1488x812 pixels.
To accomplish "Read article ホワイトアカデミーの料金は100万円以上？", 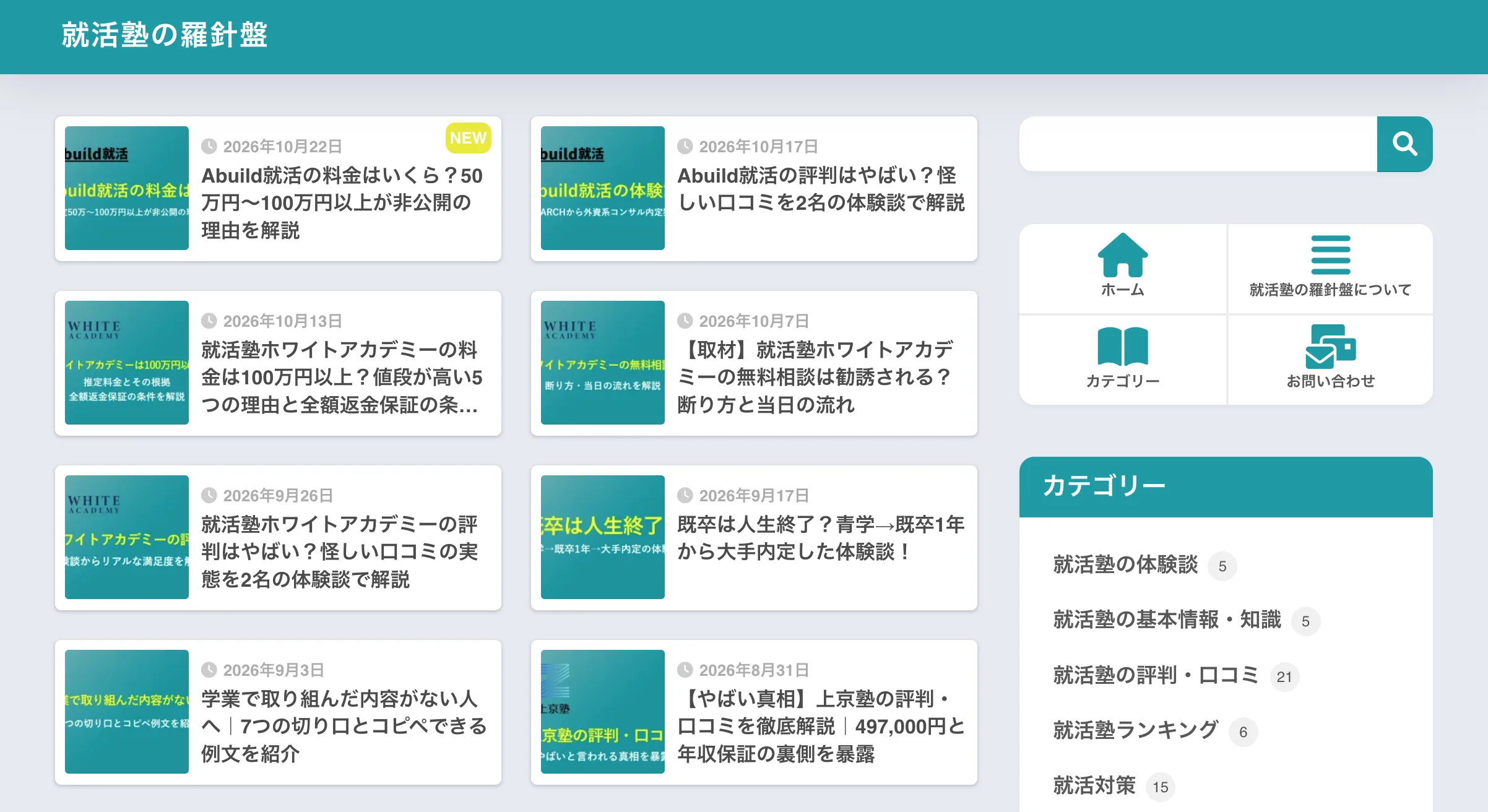I will (342, 378).
